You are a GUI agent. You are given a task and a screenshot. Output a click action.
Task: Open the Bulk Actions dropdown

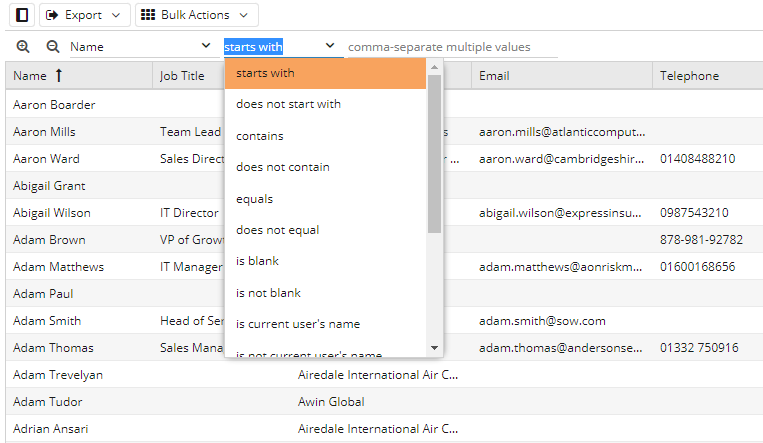pos(196,15)
